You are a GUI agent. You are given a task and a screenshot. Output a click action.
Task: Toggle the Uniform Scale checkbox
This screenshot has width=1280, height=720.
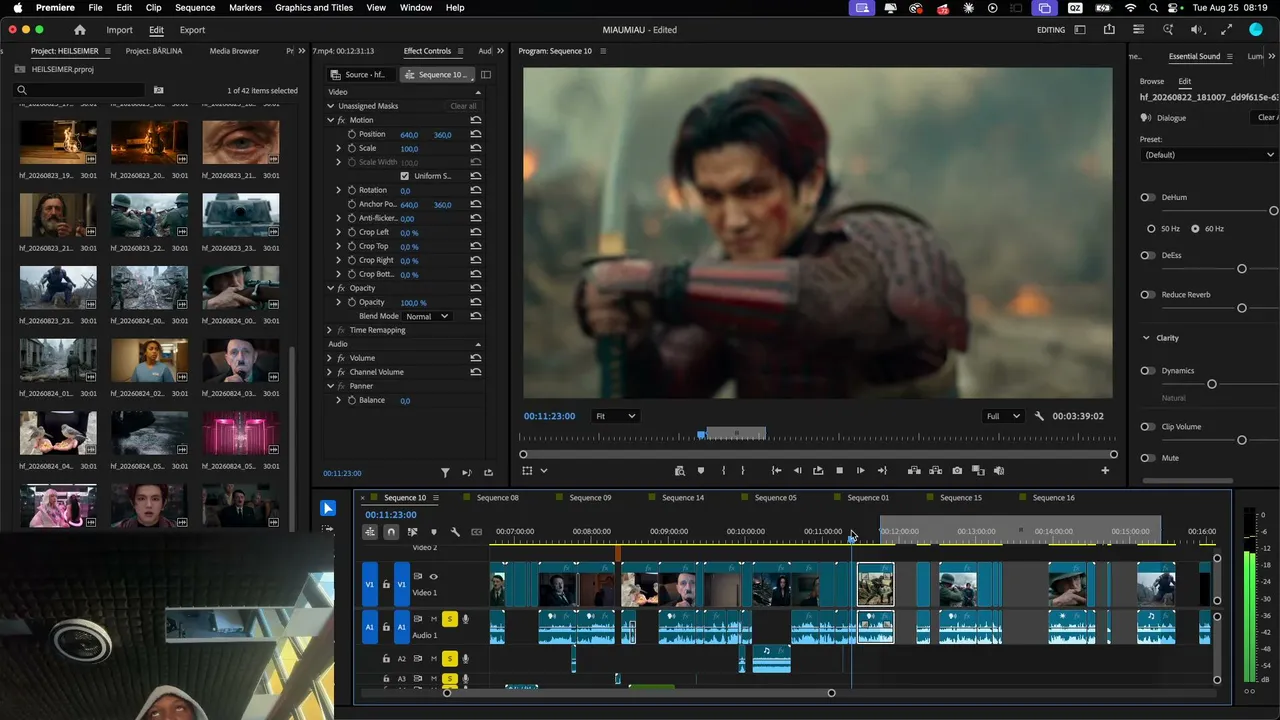[404, 176]
